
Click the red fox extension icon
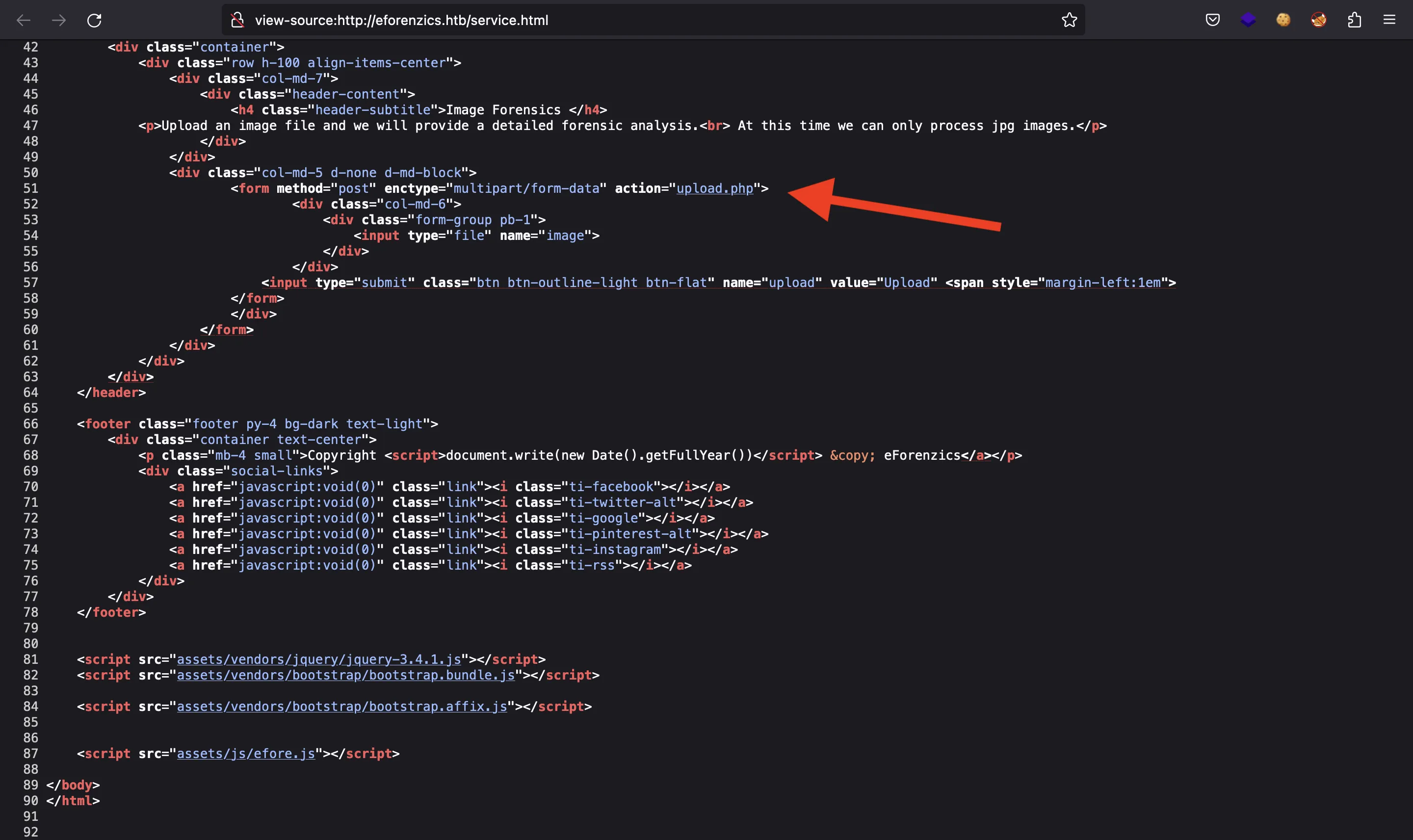pyautogui.click(x=1318, y=21)
